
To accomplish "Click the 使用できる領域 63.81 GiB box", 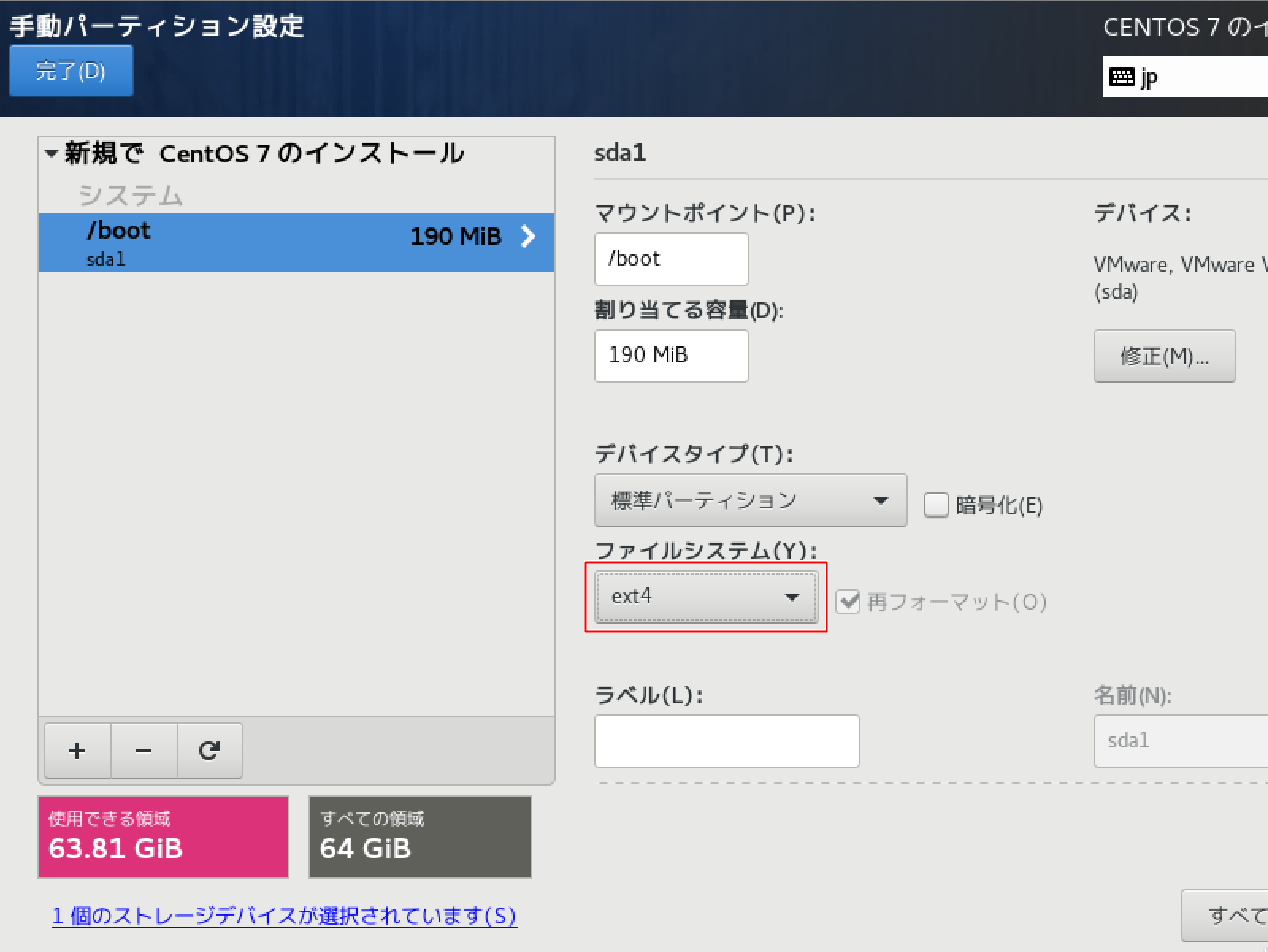I will coord(163,837).
